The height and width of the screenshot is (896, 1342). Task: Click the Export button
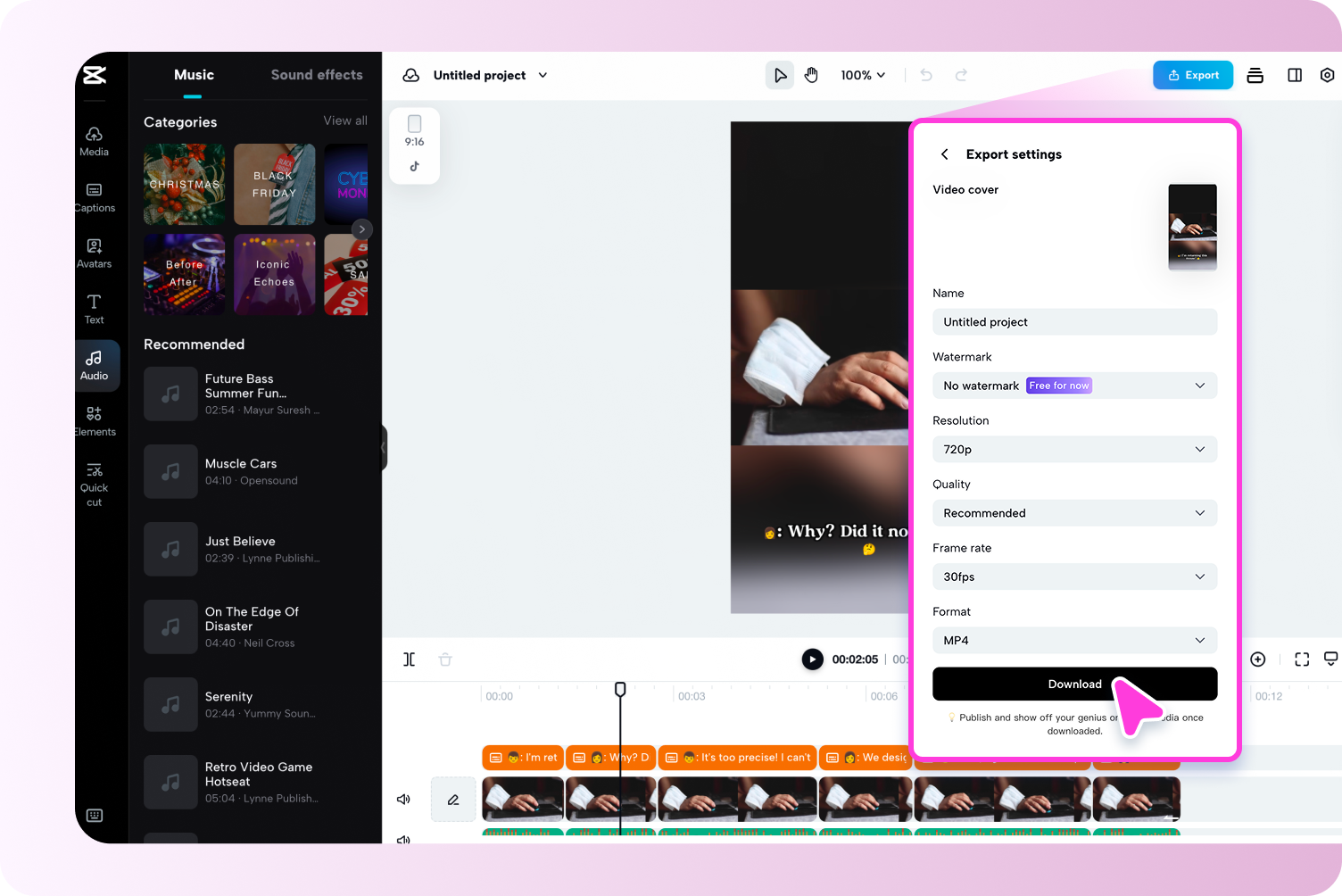click(x=1193, y=75)
